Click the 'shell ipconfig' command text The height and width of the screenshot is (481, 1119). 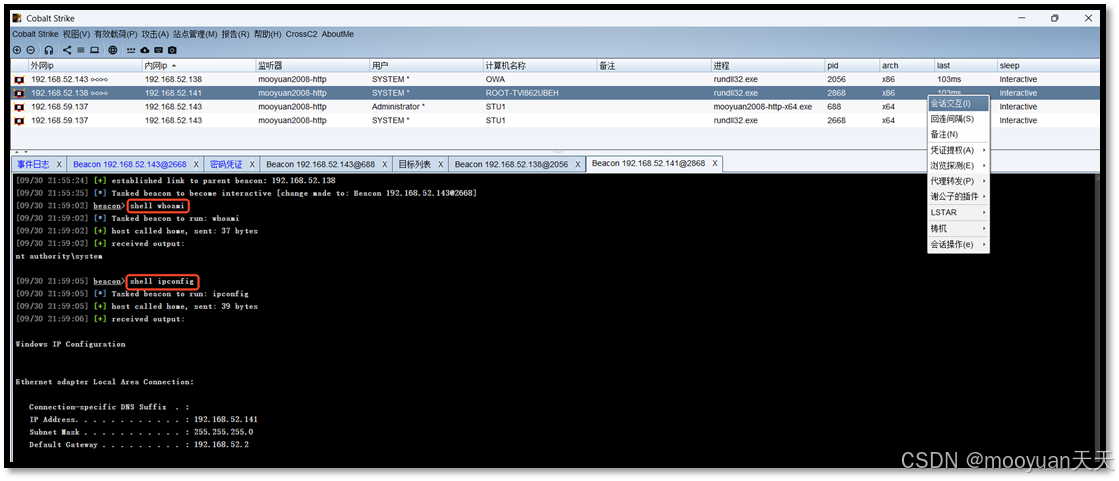click(x=161, y=281)
